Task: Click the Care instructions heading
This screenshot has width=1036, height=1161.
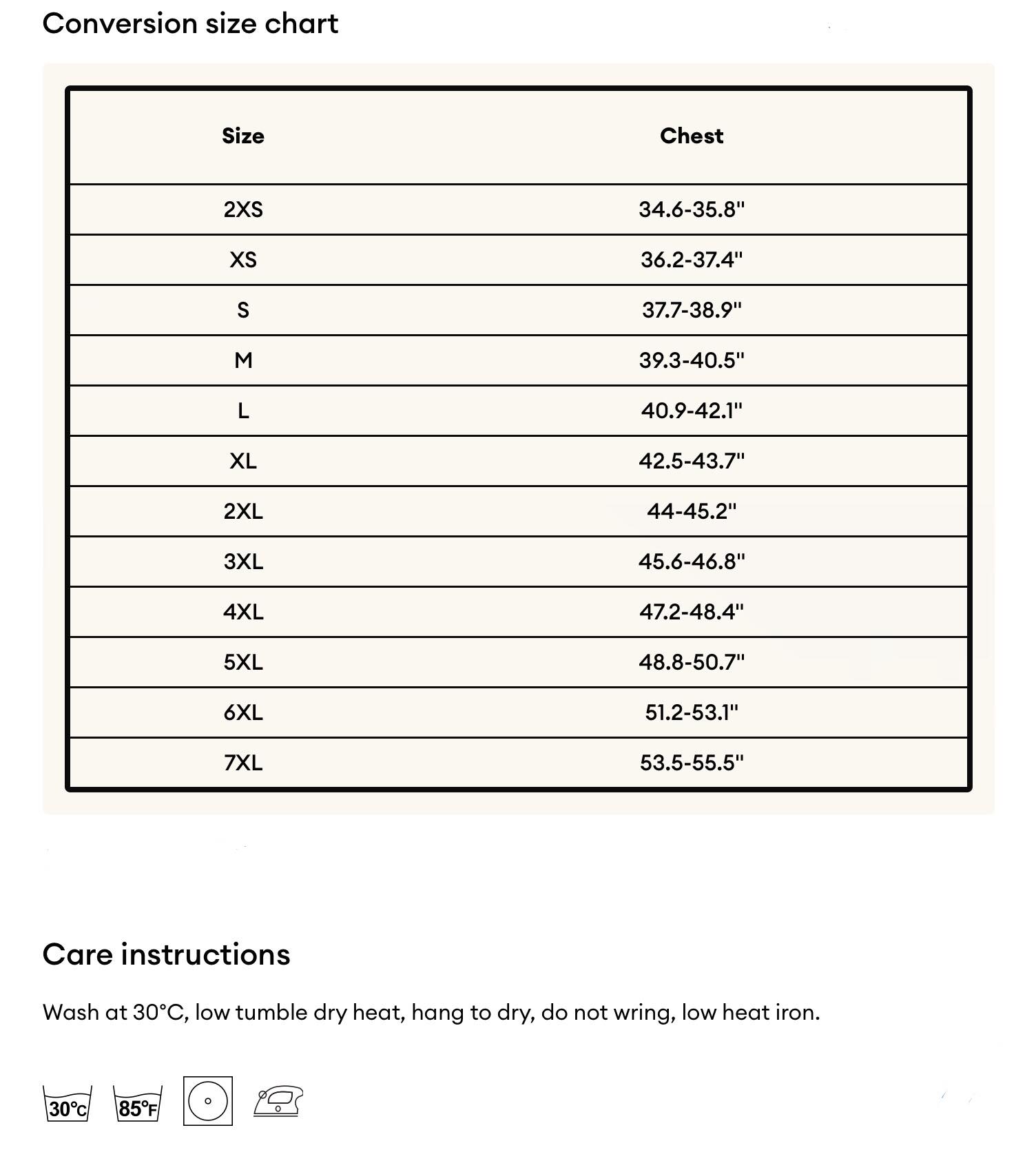Action: click(166, 955)
